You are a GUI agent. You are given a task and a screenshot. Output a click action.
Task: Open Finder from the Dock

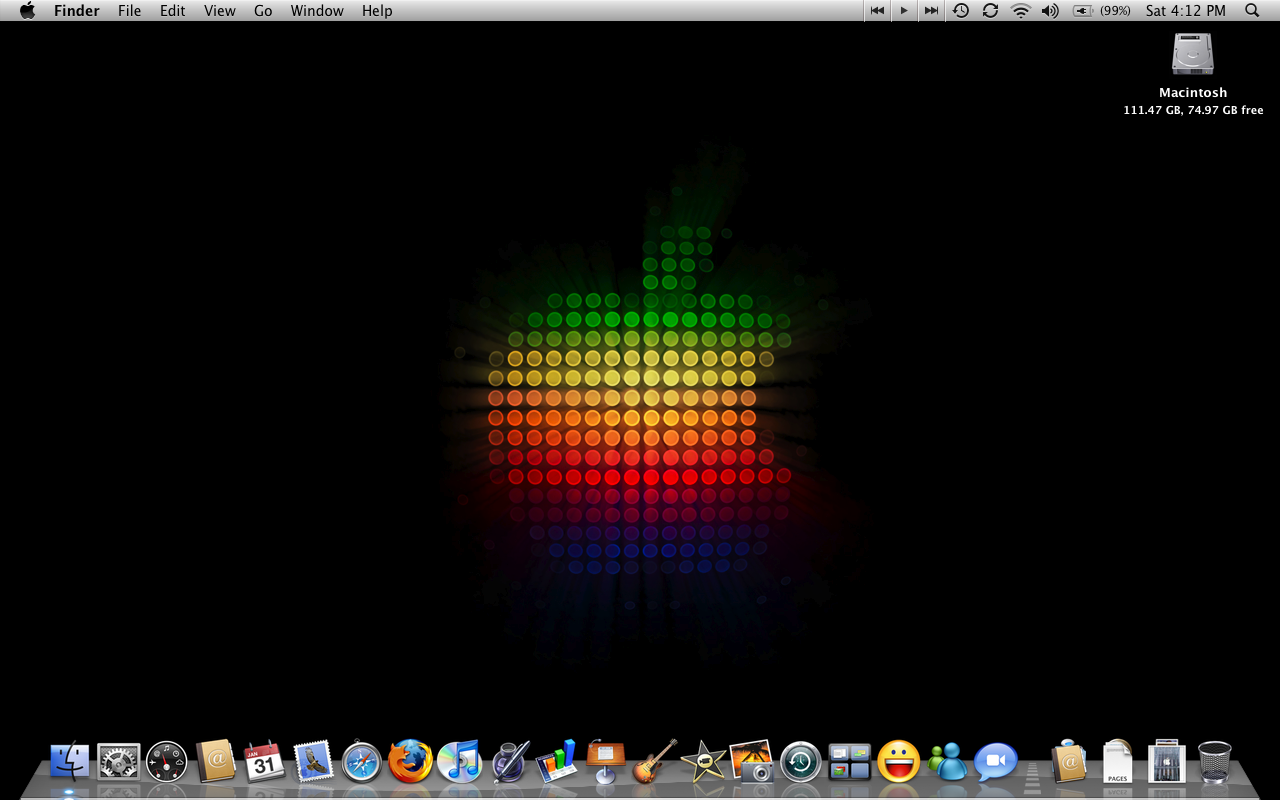pyautogui.click(x=70, y=762)
